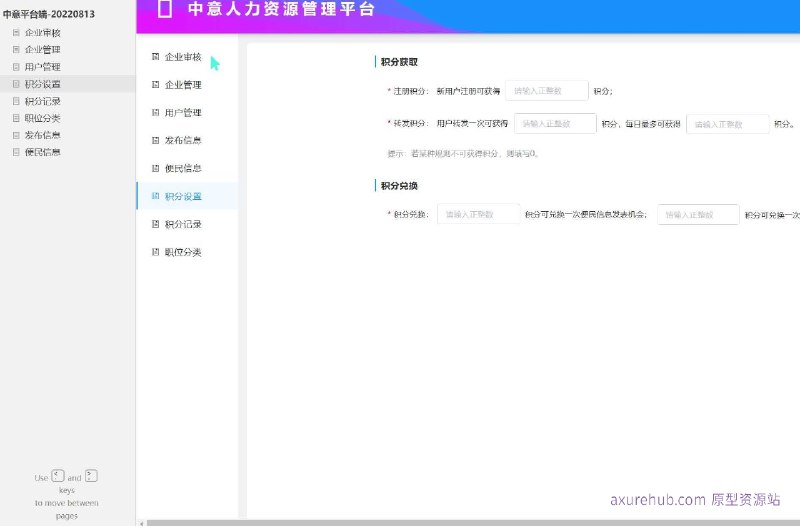Select 积分设置 page in Axure sitemap
This screenshot has height=526, width=800.
point(43,84)
